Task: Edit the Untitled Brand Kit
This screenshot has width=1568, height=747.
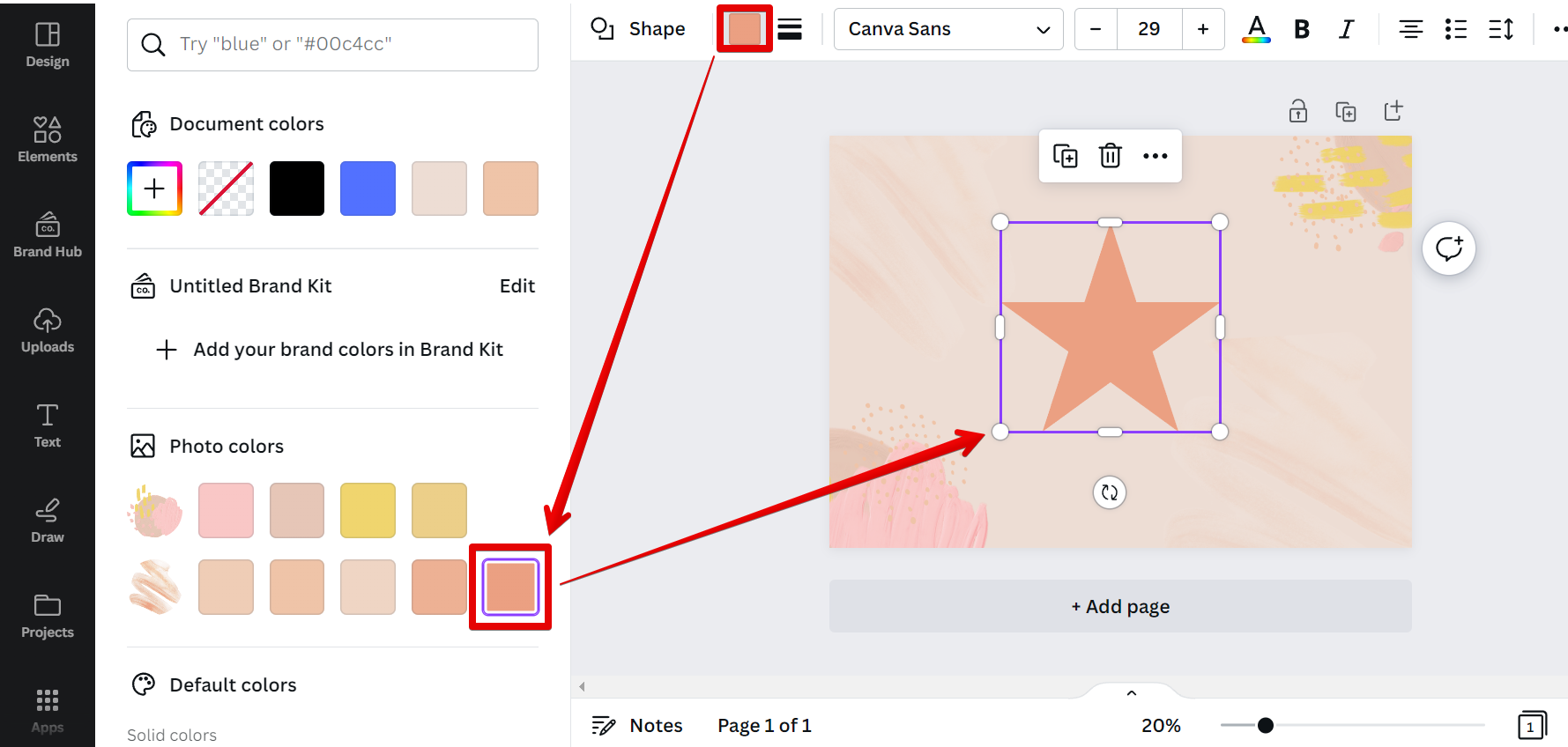Action: pos(516,285)
